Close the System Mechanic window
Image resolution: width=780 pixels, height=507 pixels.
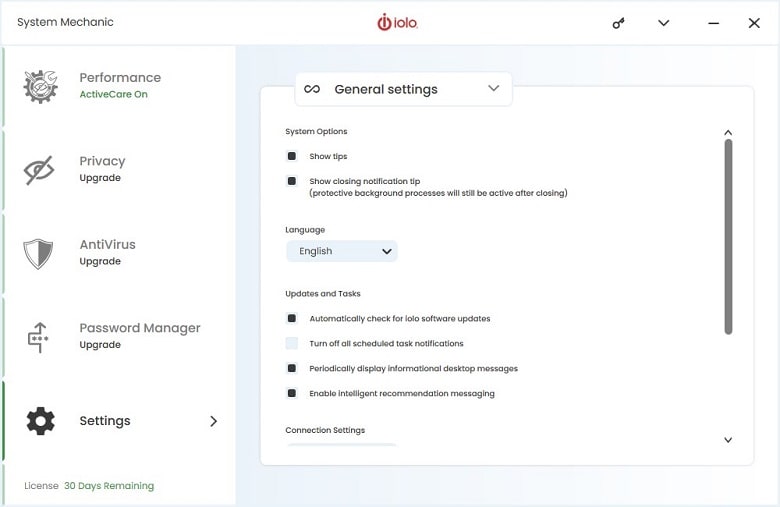point(754,23)
